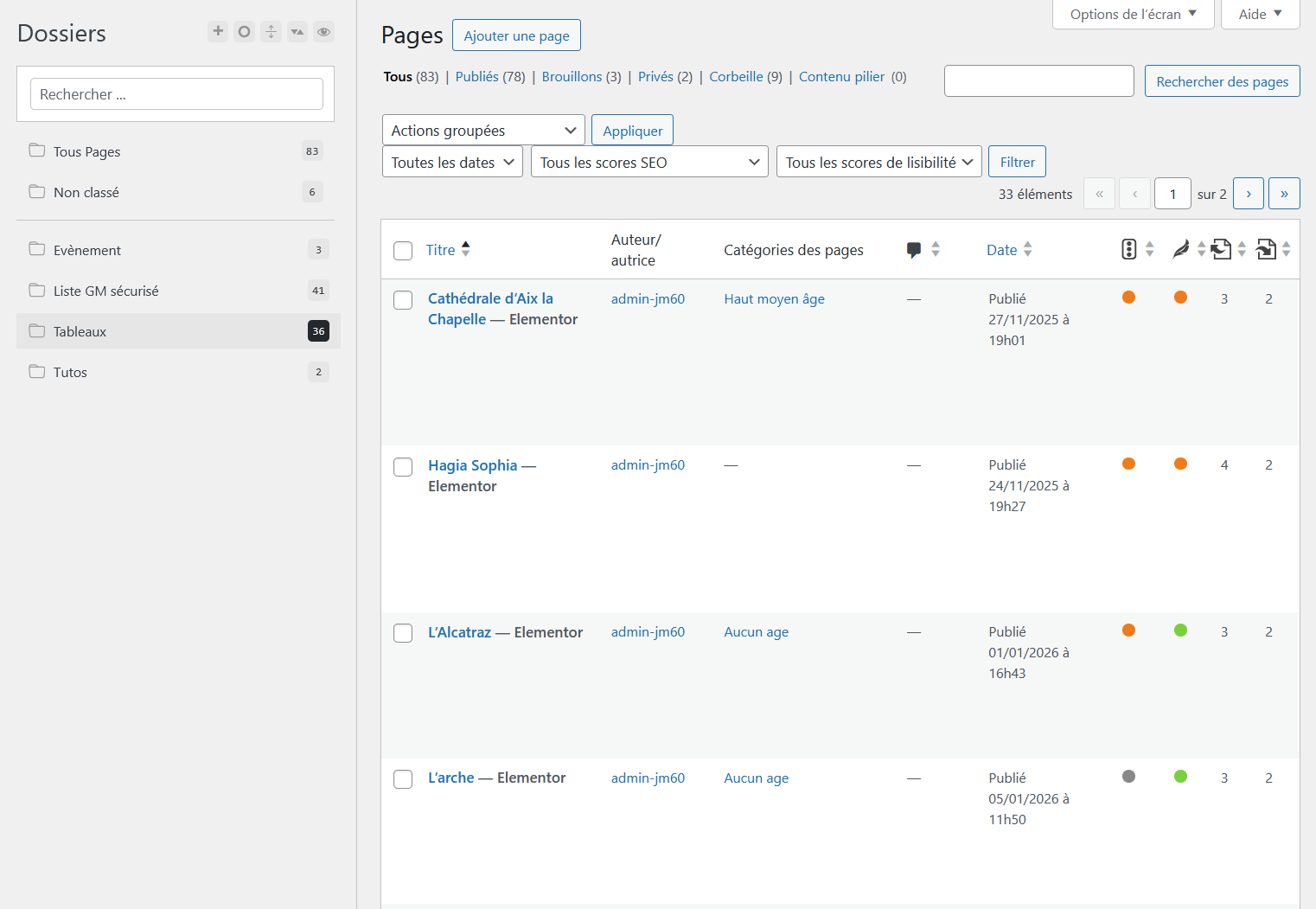Tick the checkbox for Hagia Sophia page
1316x909 pixels.
coord(403,467)
